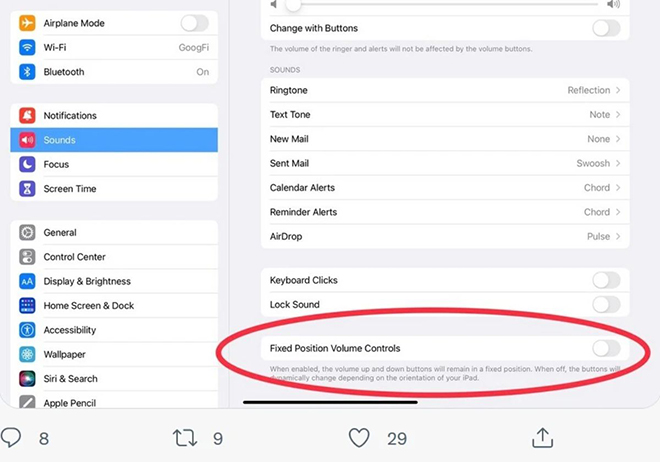Click the tweet reply bubble icon
This screenshot has height=462, width=660.
point(12,438)
